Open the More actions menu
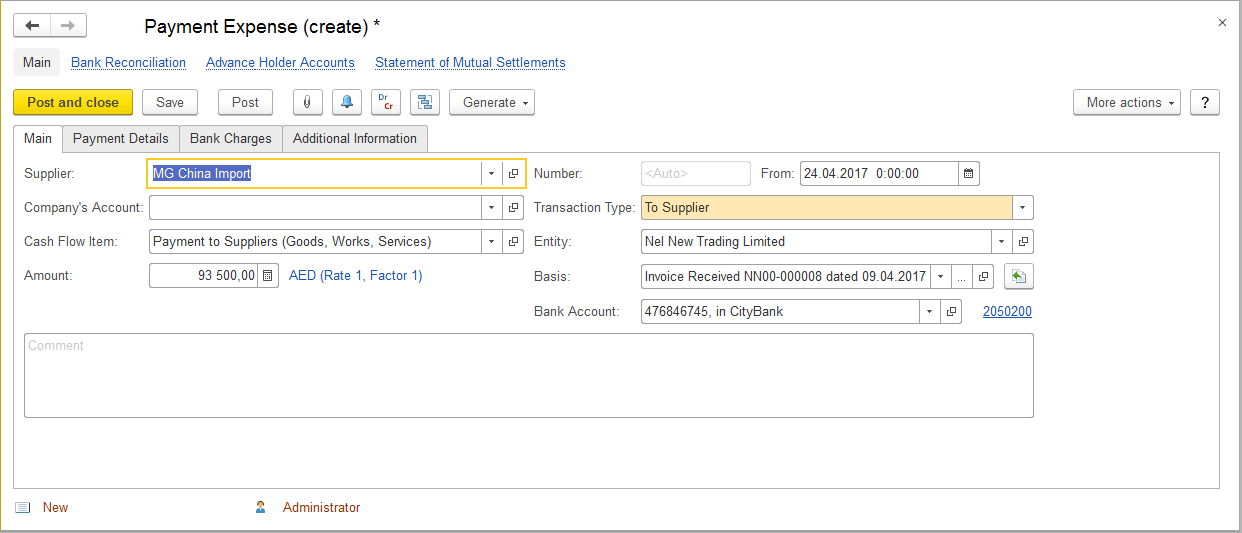 click(1126, 102)
